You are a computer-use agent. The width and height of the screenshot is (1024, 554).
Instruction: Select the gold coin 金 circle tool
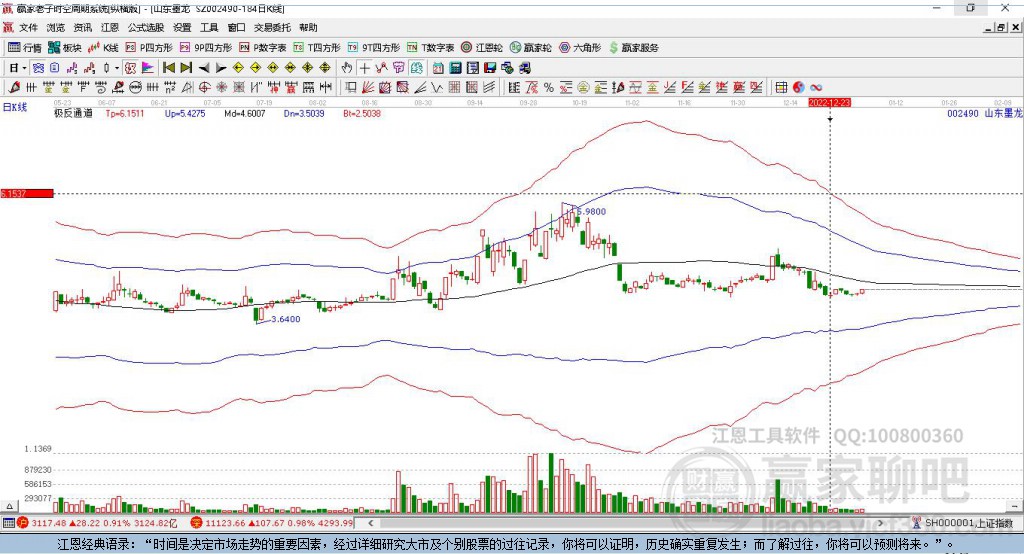click(583, 87)
